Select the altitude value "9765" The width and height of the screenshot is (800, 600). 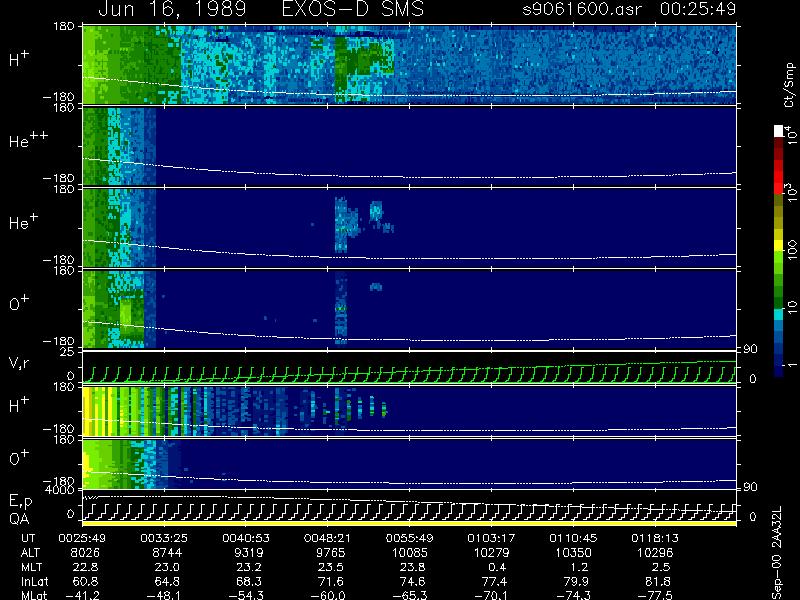point(331,553)
